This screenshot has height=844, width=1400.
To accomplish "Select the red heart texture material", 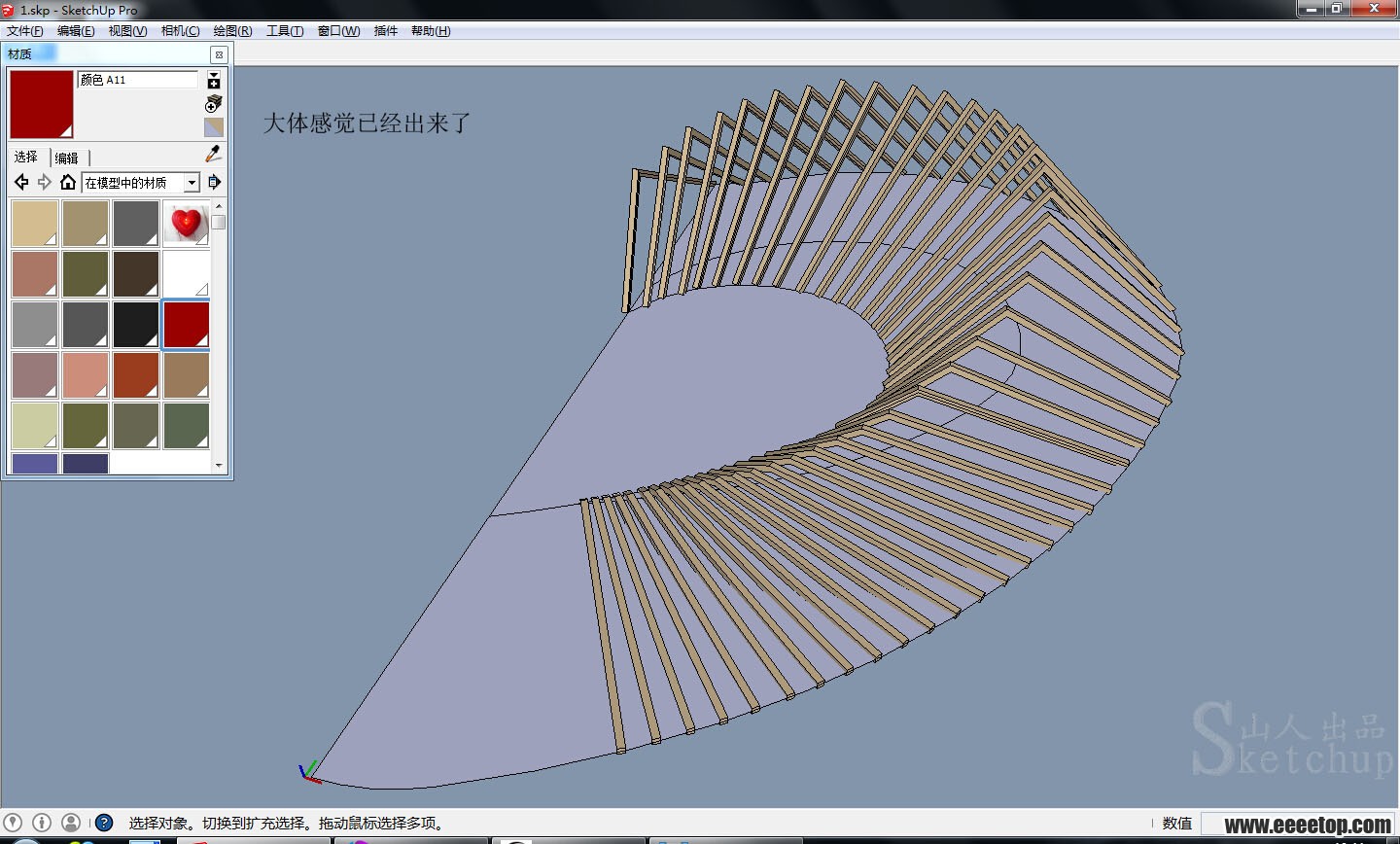I will tap(187, 224).
